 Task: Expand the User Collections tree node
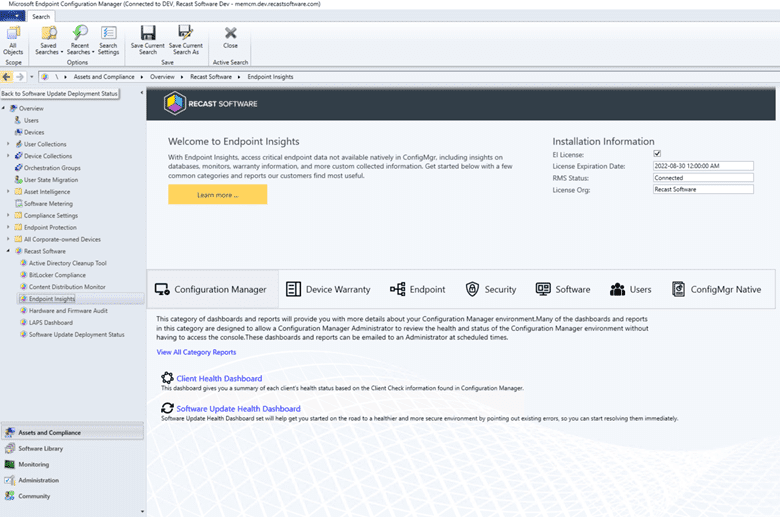tap(8, 144)
